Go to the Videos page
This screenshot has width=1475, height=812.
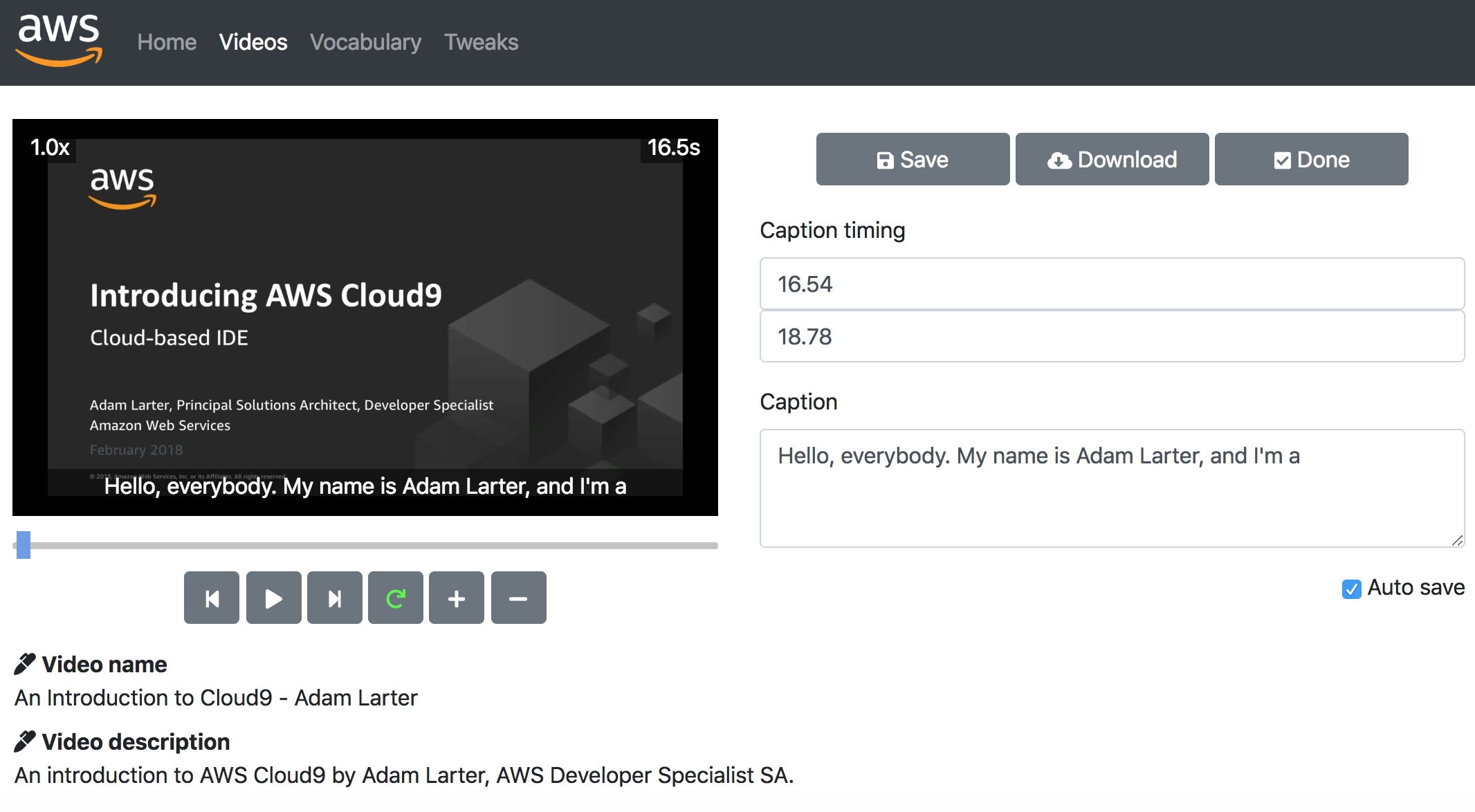(x=253, y=42)
